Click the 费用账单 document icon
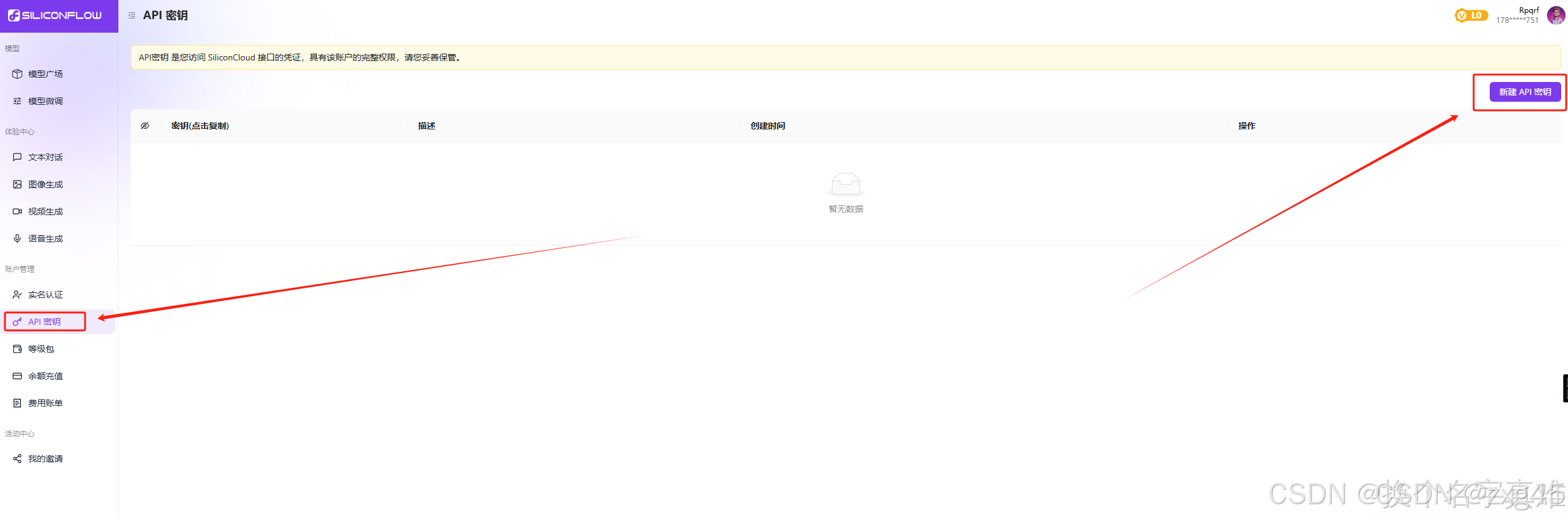Image resolution: width=1568 pixels, height=519 pixels. click(17, 403)
